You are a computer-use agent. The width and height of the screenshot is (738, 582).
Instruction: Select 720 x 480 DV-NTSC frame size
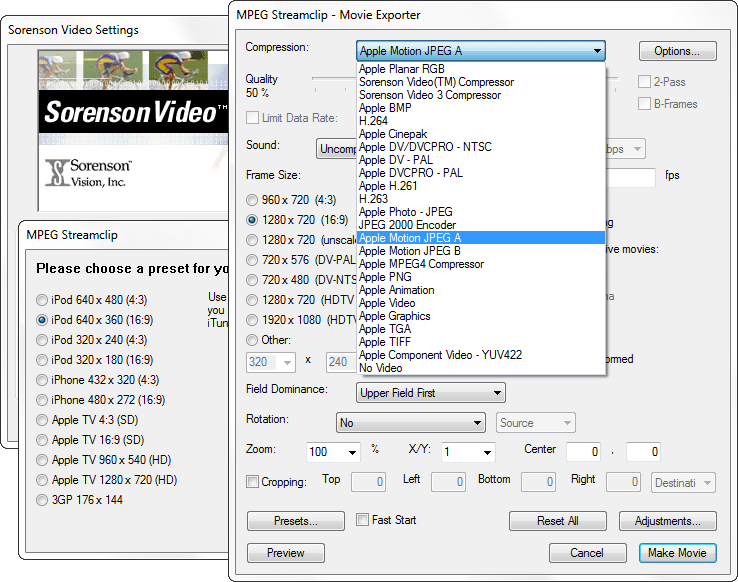(x=252, y=280)
